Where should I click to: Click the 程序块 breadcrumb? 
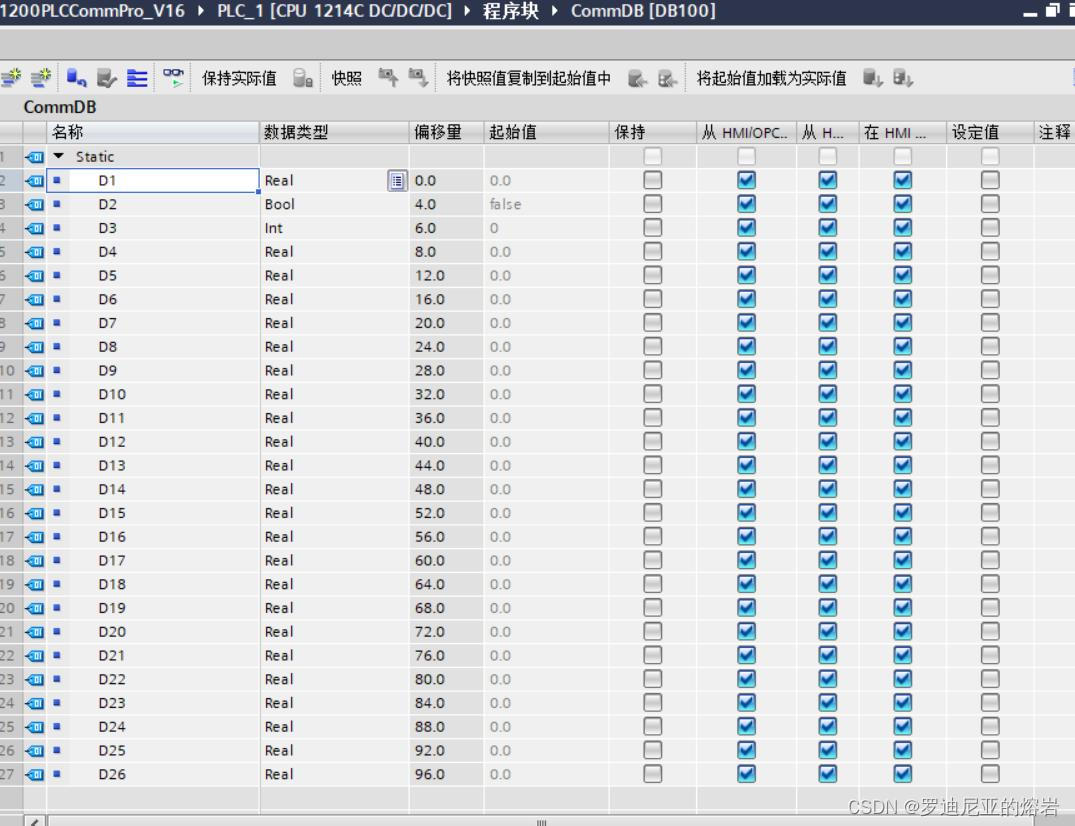pos(511,11)
